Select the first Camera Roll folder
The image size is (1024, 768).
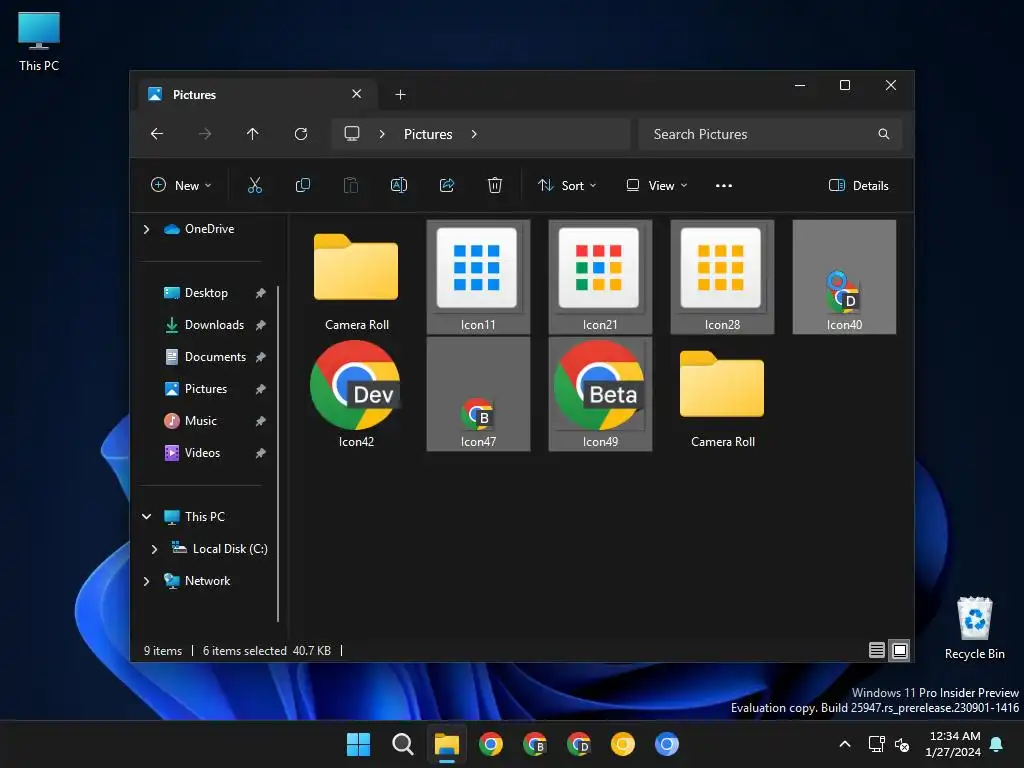356,277
